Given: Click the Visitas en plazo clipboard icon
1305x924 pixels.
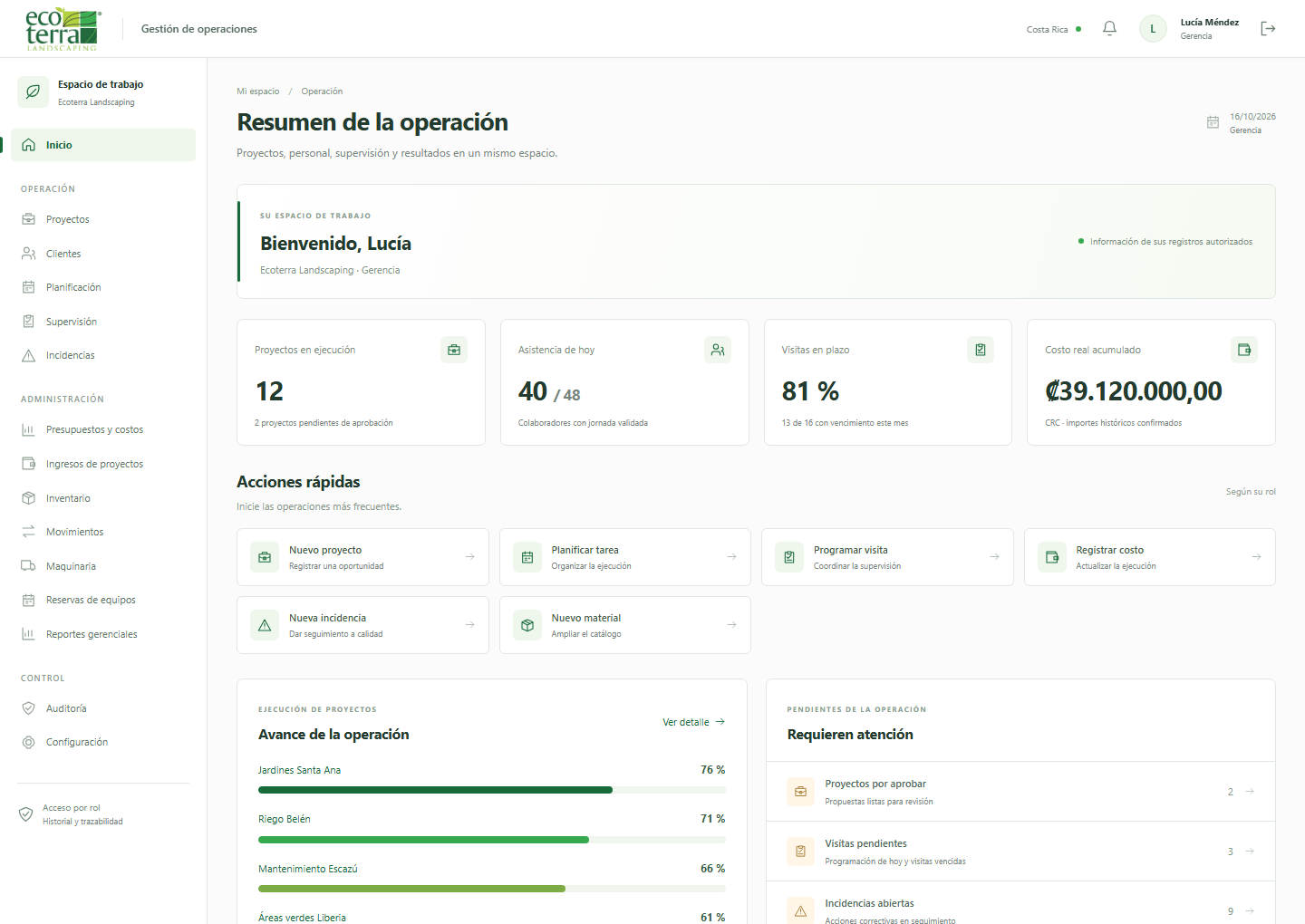Looking at the screenshot, I should point(981,350).
